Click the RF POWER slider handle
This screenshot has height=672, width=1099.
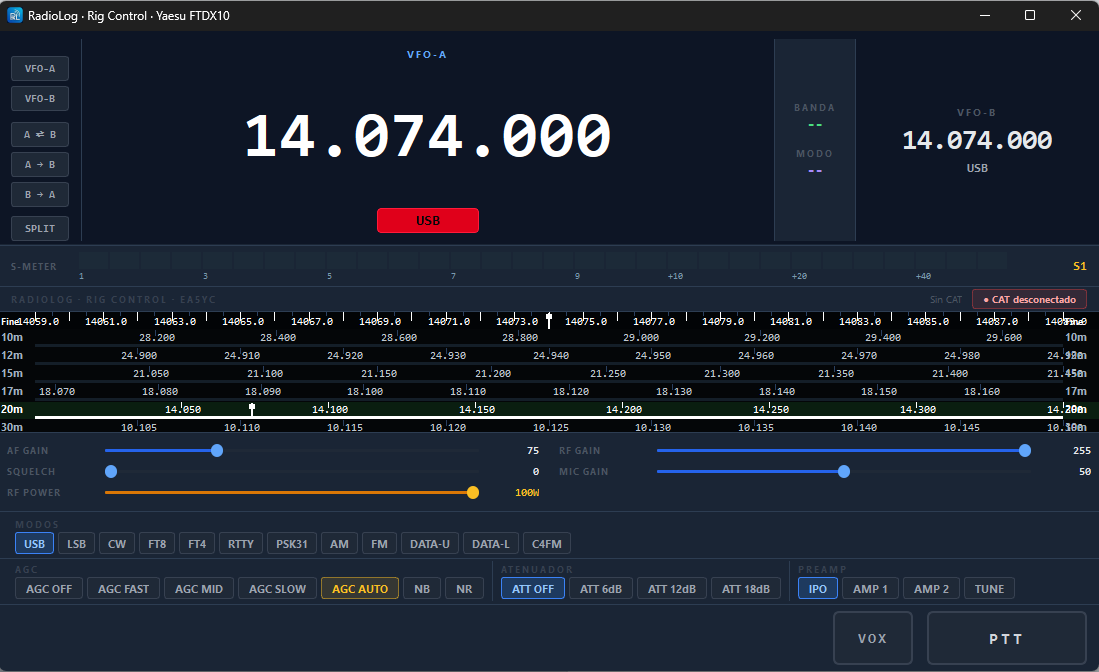pos(472,493)
